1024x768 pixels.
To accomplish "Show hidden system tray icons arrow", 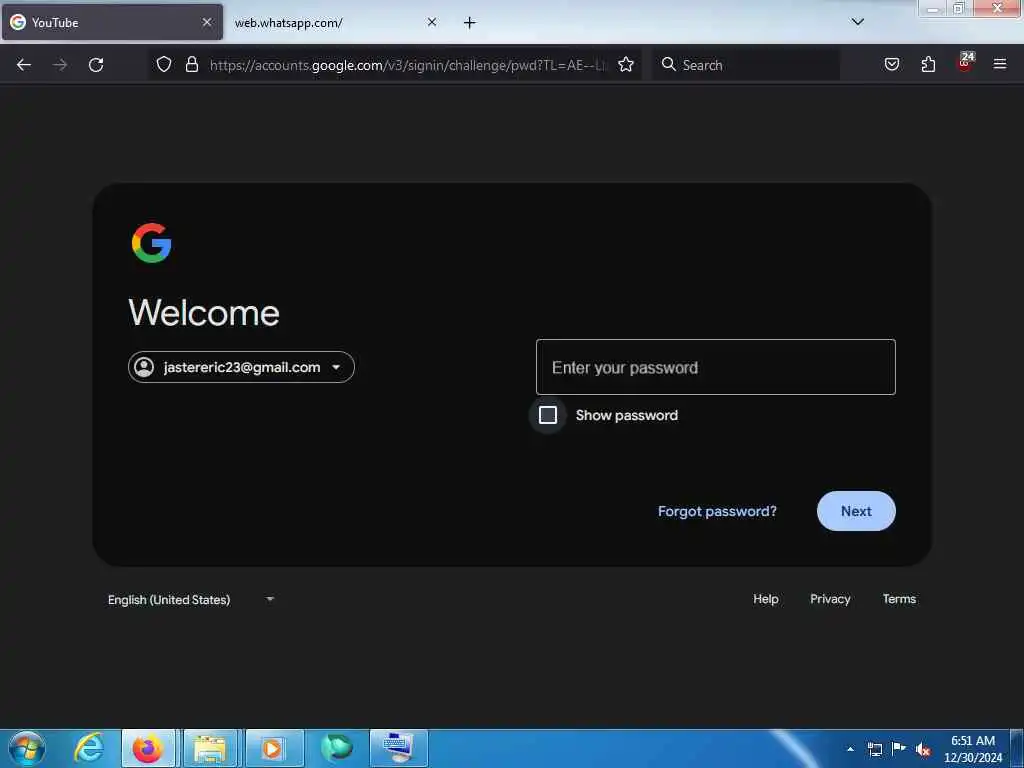I will coord(850,749).
